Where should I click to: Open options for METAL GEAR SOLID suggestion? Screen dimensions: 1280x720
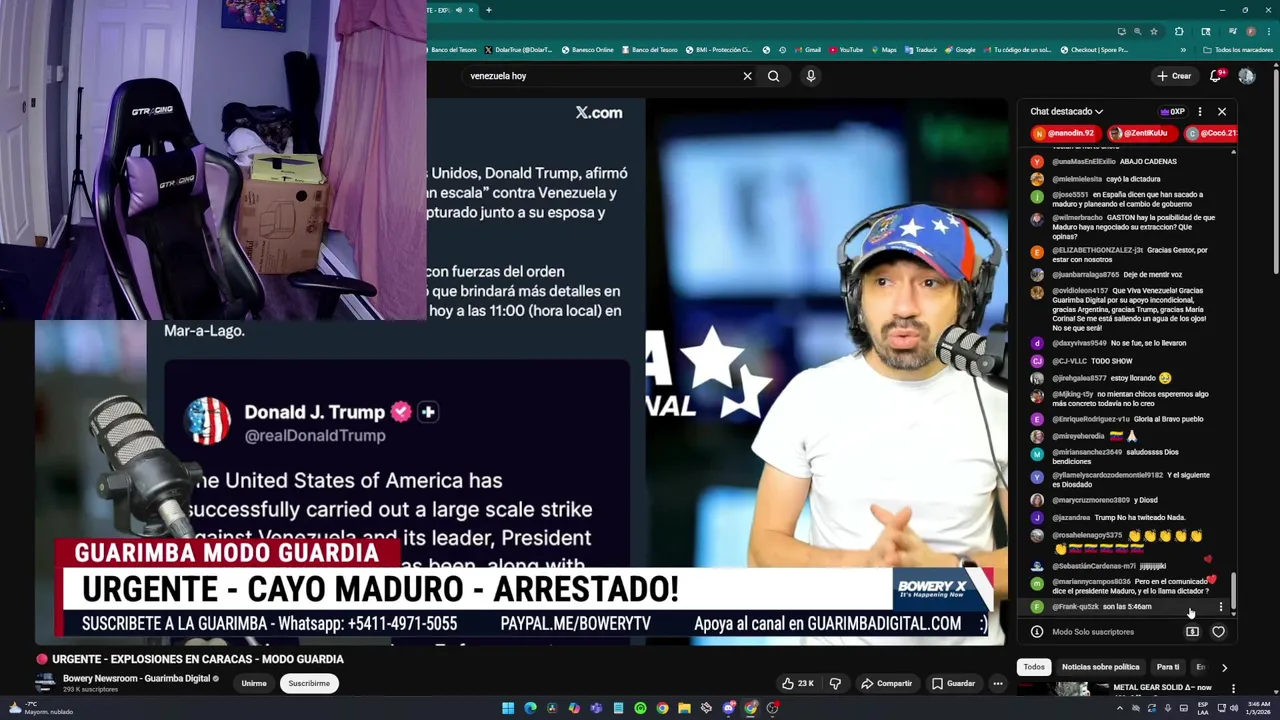(1233, 688)
